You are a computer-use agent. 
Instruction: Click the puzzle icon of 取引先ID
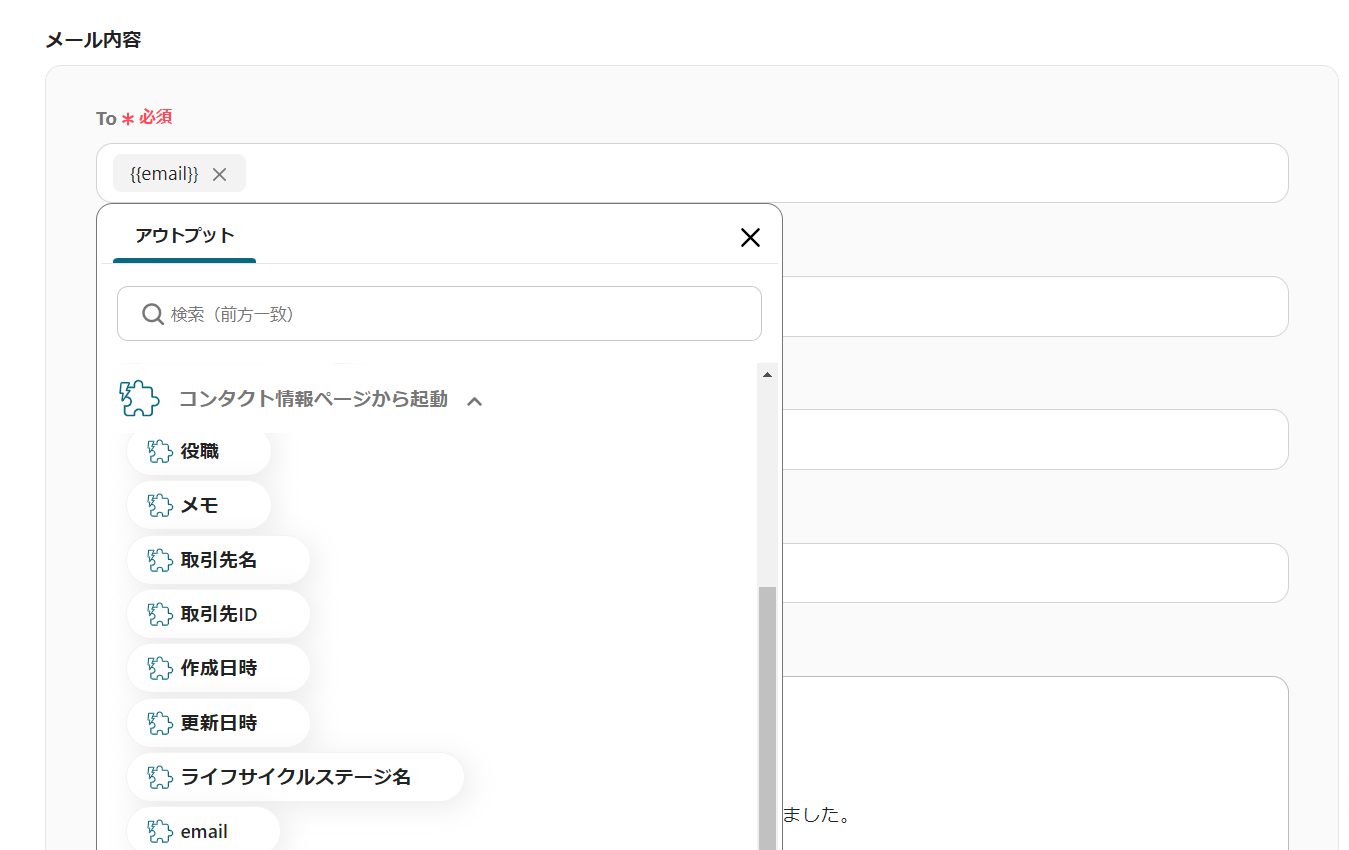tap(160, 614)
